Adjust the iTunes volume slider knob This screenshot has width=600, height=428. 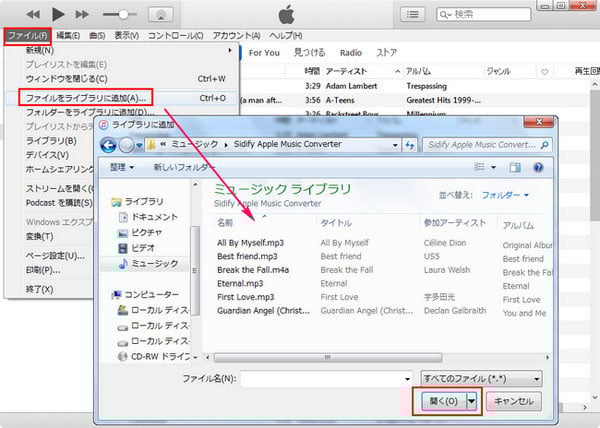coord(123,15)
